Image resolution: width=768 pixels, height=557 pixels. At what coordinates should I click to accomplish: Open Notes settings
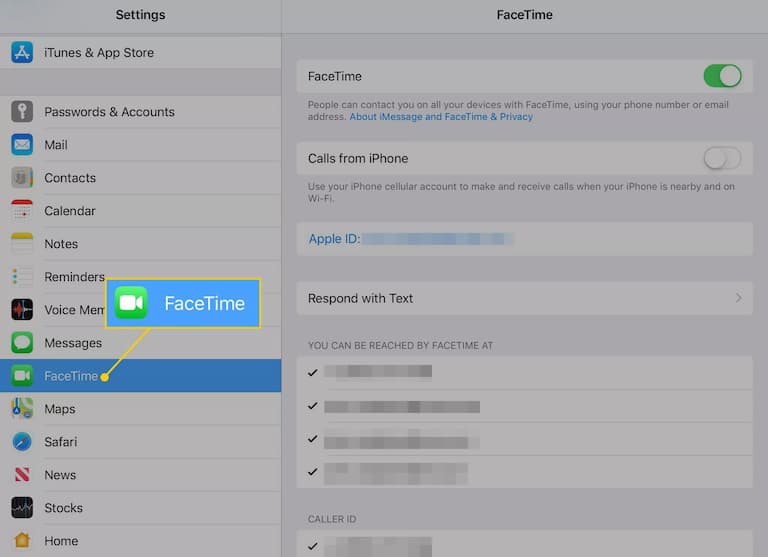(x=141, y=244)
